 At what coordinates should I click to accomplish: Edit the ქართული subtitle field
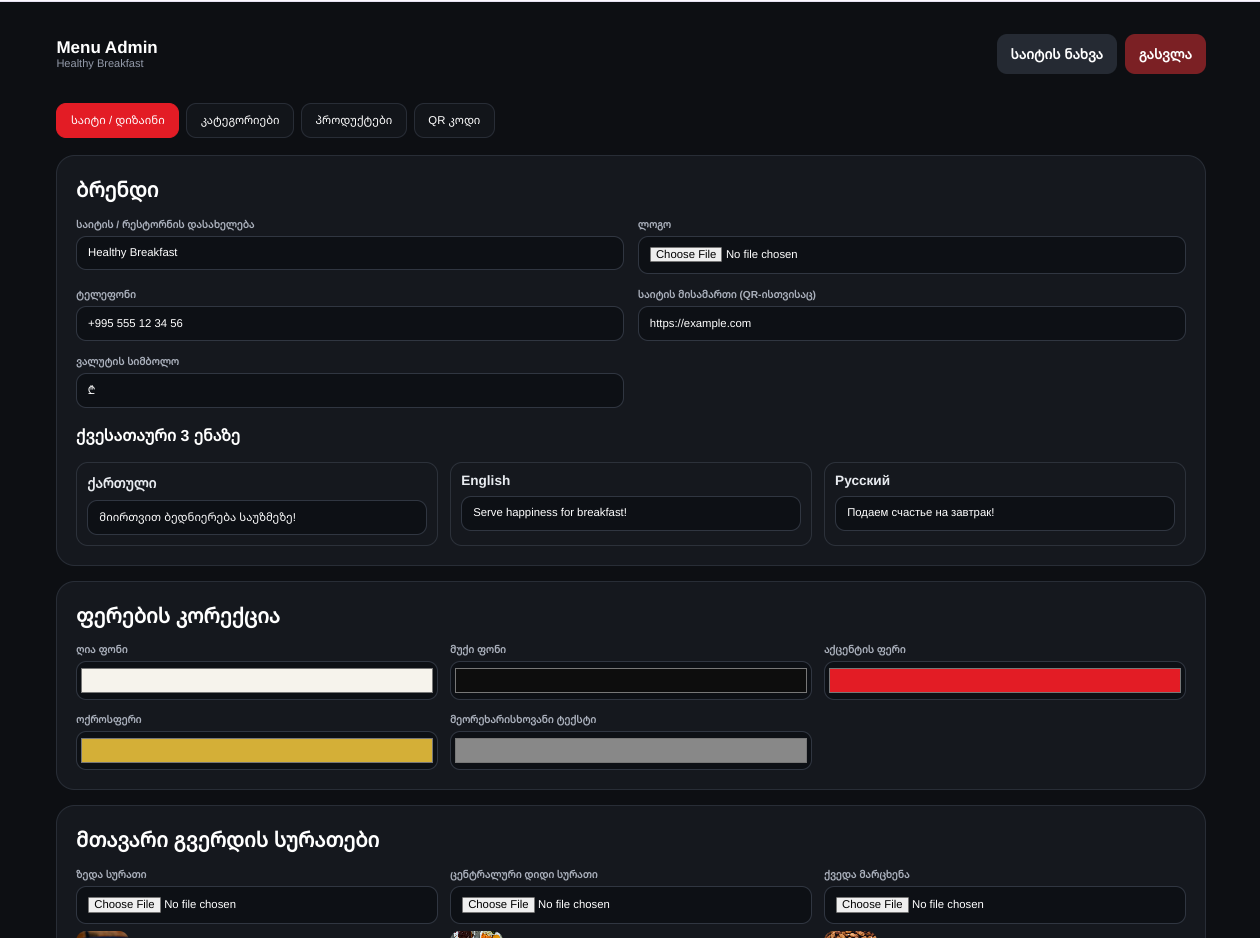[x=257, y=517]
